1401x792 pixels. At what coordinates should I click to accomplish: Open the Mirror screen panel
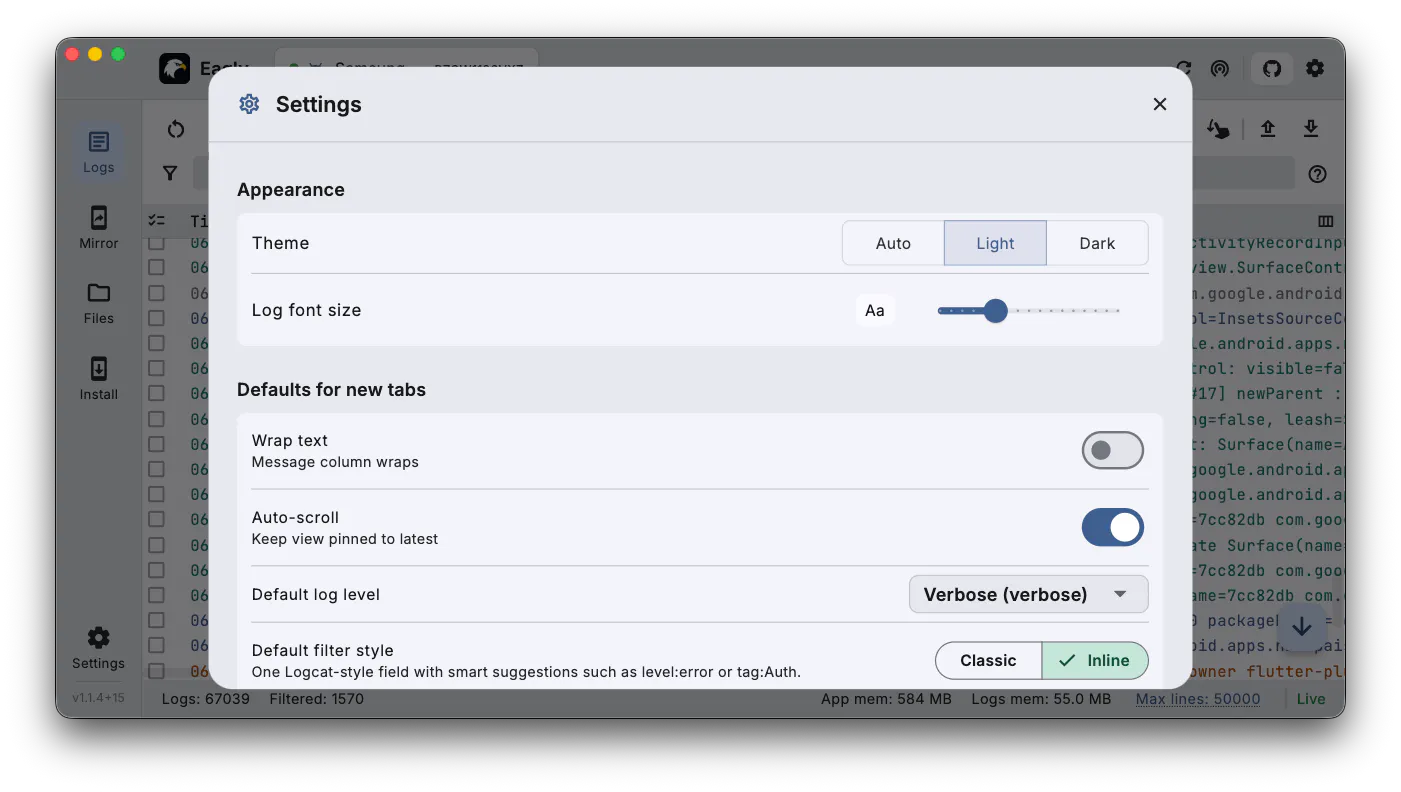[98, 227]
